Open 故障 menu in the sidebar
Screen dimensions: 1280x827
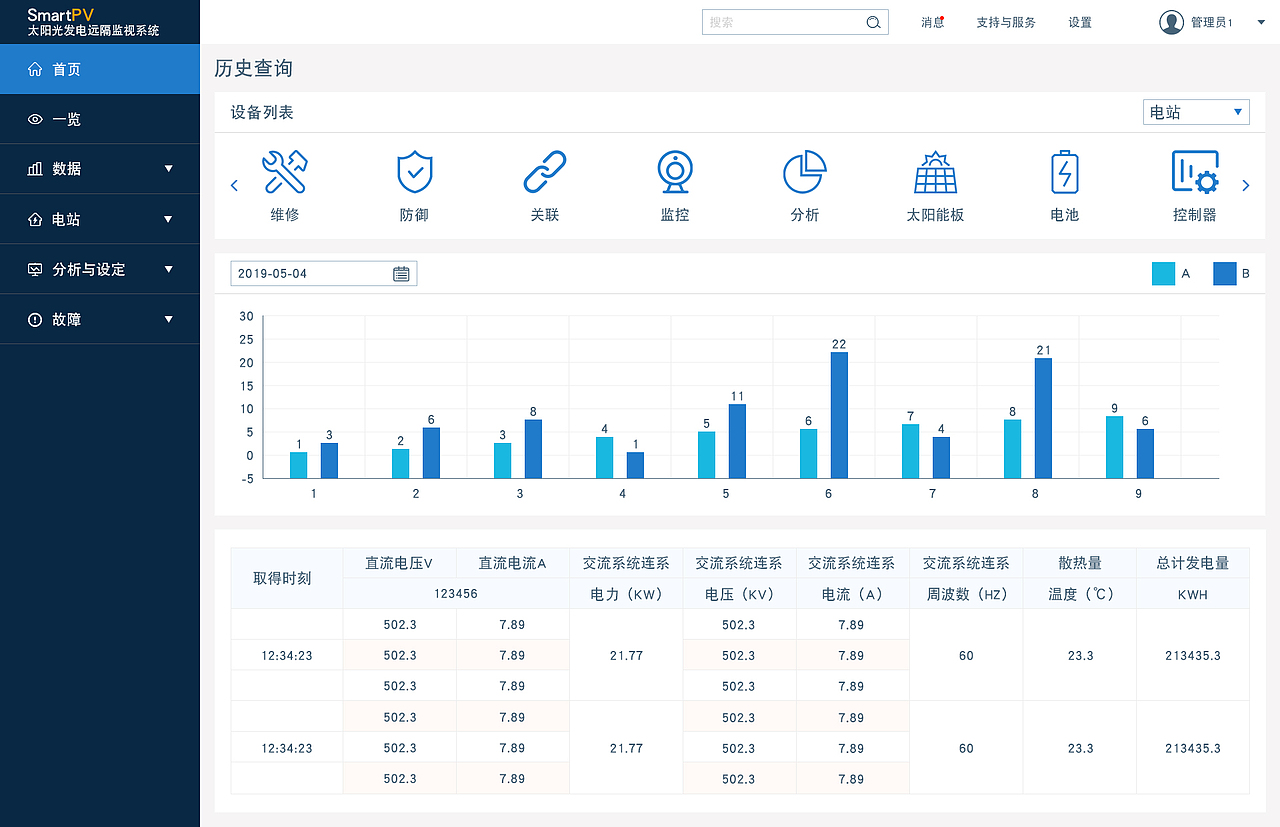100,319
